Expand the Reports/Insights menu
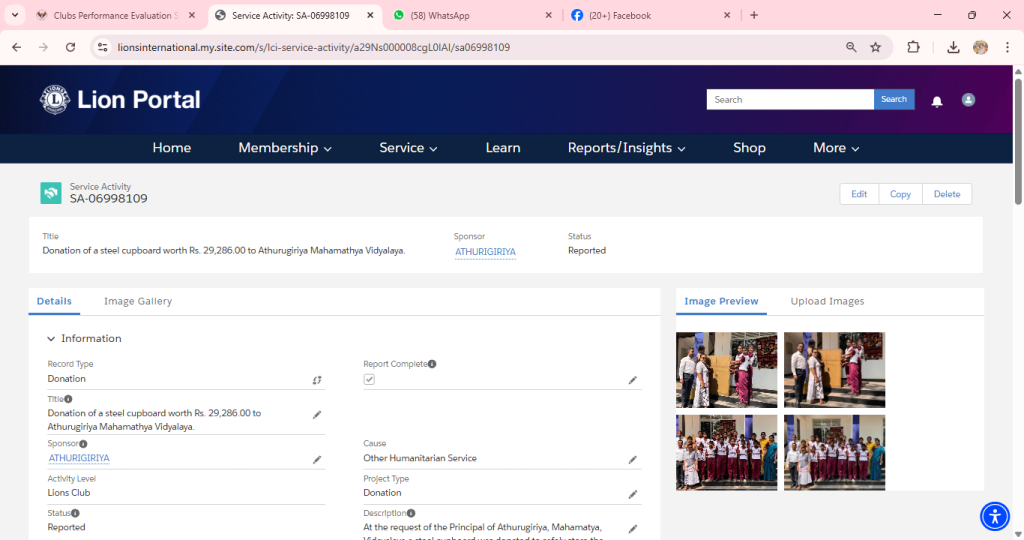 tap(626, 148)
